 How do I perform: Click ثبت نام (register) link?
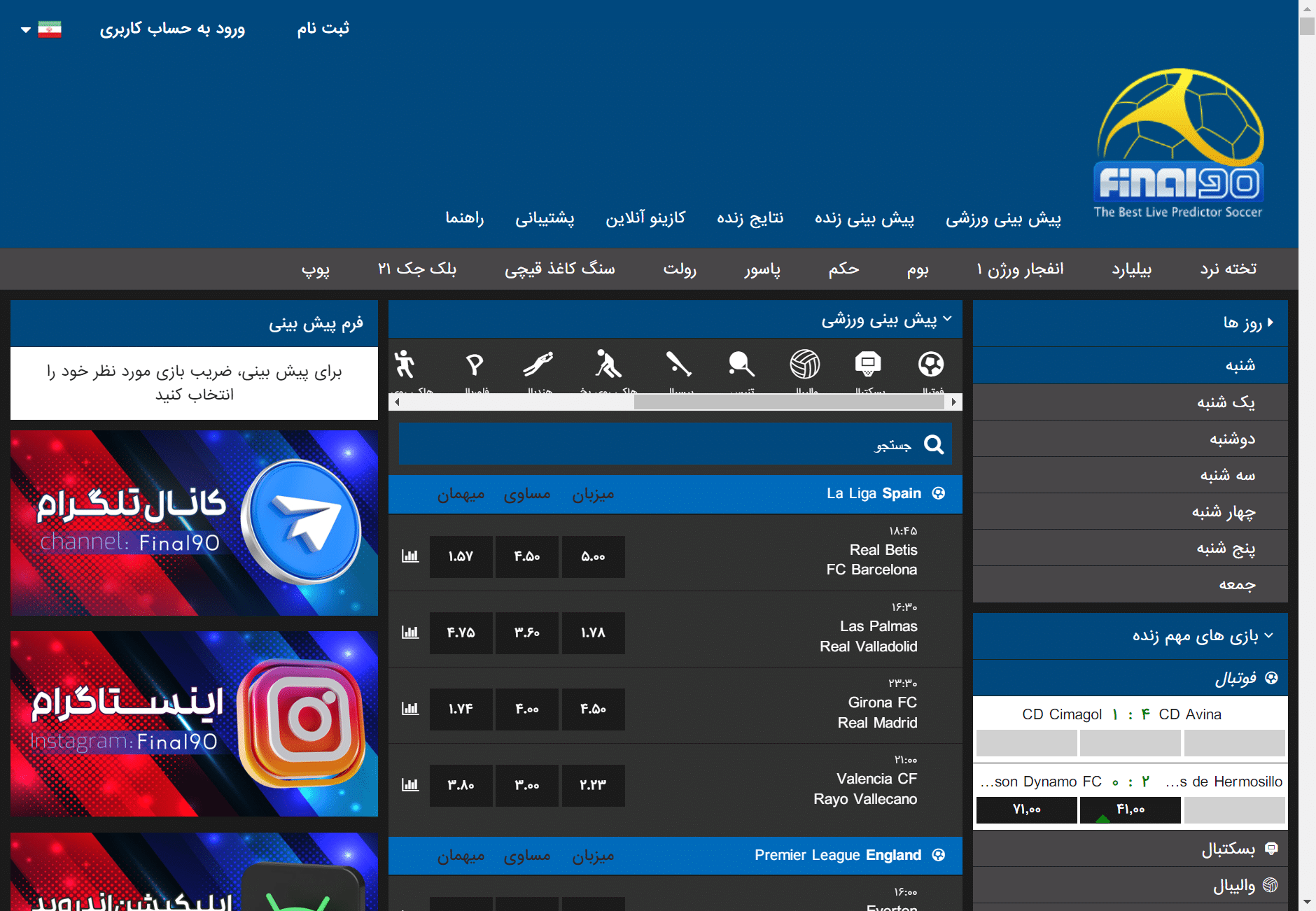(323, 28)
